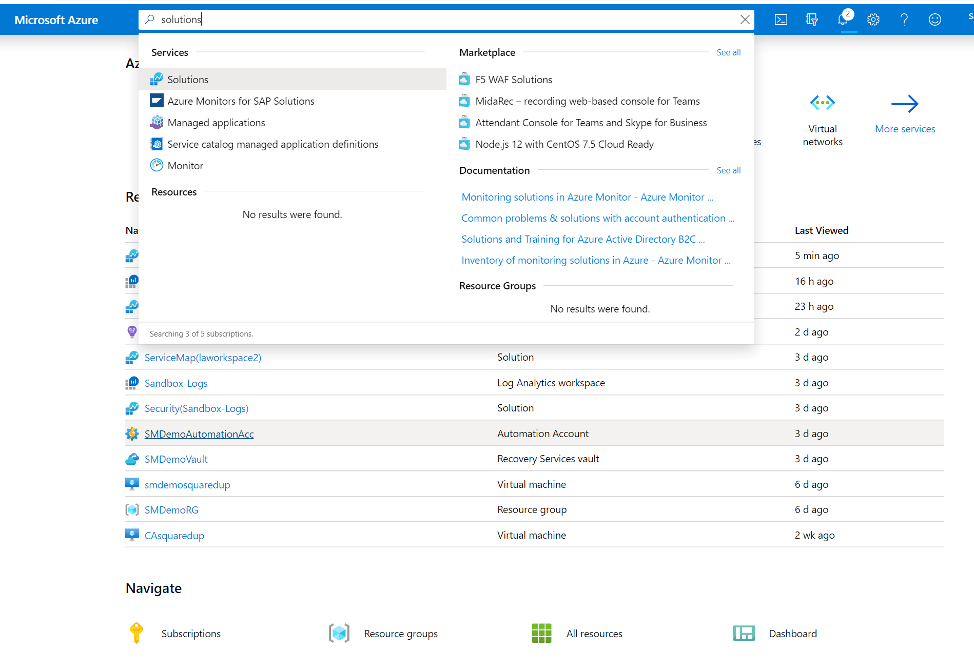The height and width of the screenshot is (668, 974).
Task: Open the F5 WAF Solutions marketplace item
Action: click(x=513, y=80)
